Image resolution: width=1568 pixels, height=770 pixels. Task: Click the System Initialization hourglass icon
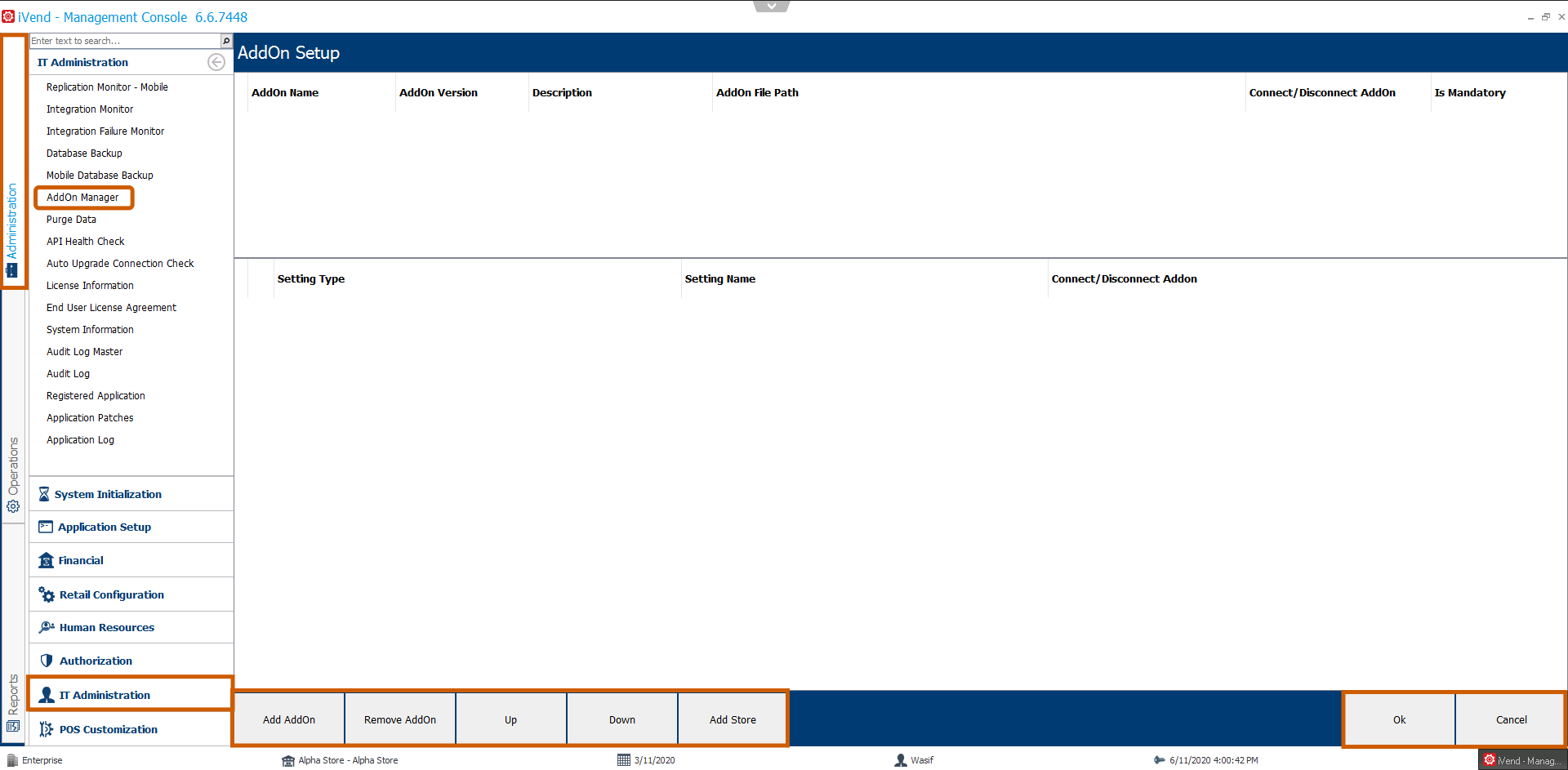[44, 494]
